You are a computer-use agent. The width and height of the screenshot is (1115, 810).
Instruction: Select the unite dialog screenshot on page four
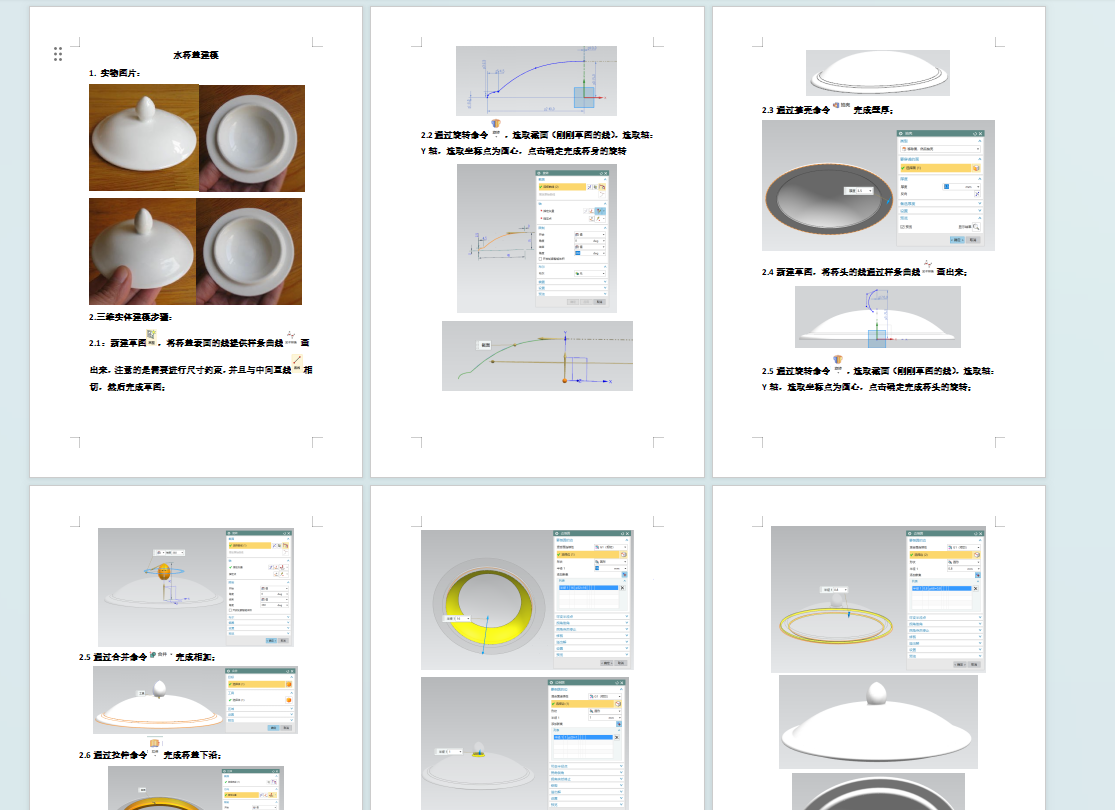(x=196, y=700)
